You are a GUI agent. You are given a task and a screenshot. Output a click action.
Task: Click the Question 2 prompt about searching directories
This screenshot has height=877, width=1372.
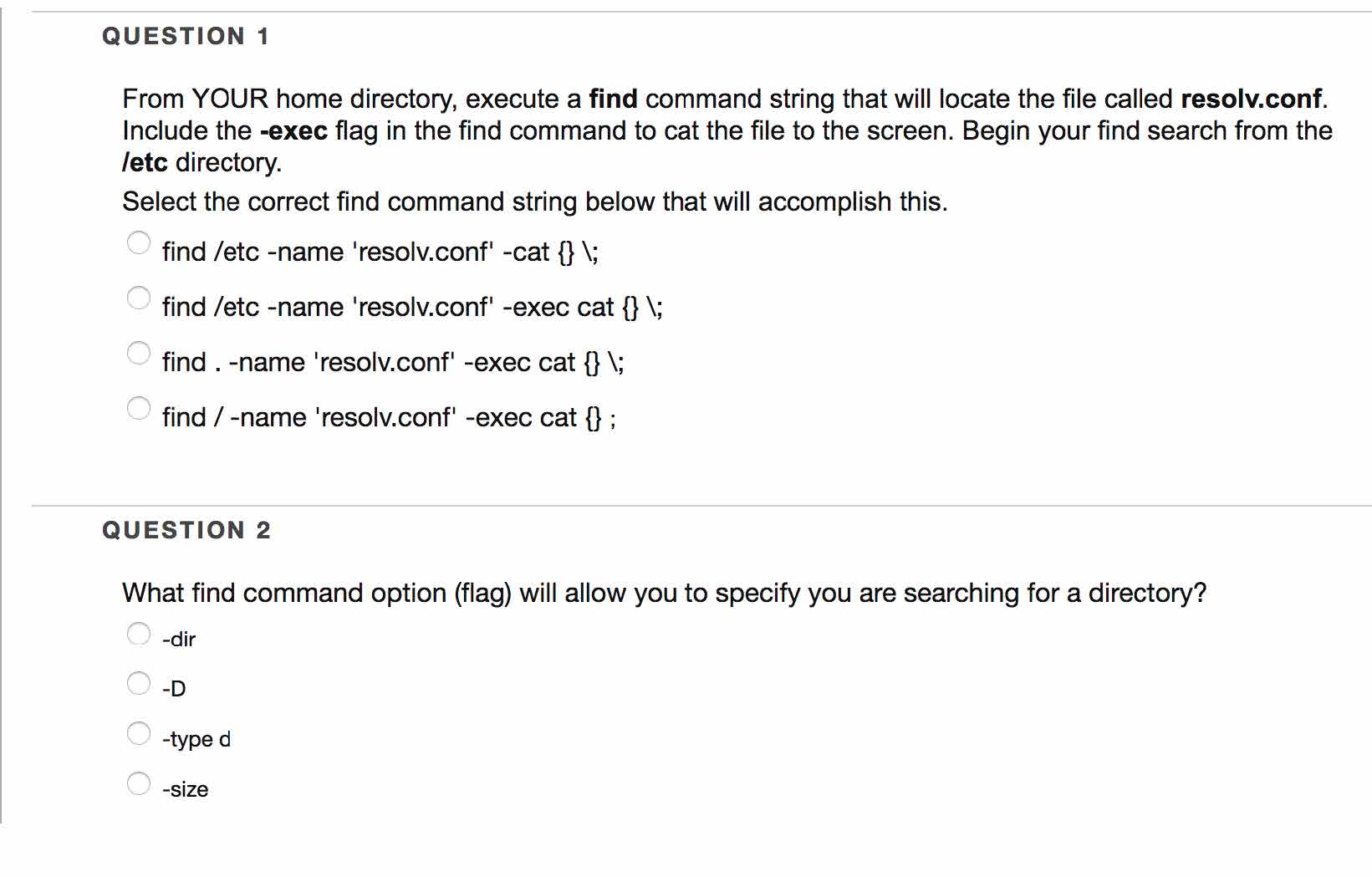point(664,593)
